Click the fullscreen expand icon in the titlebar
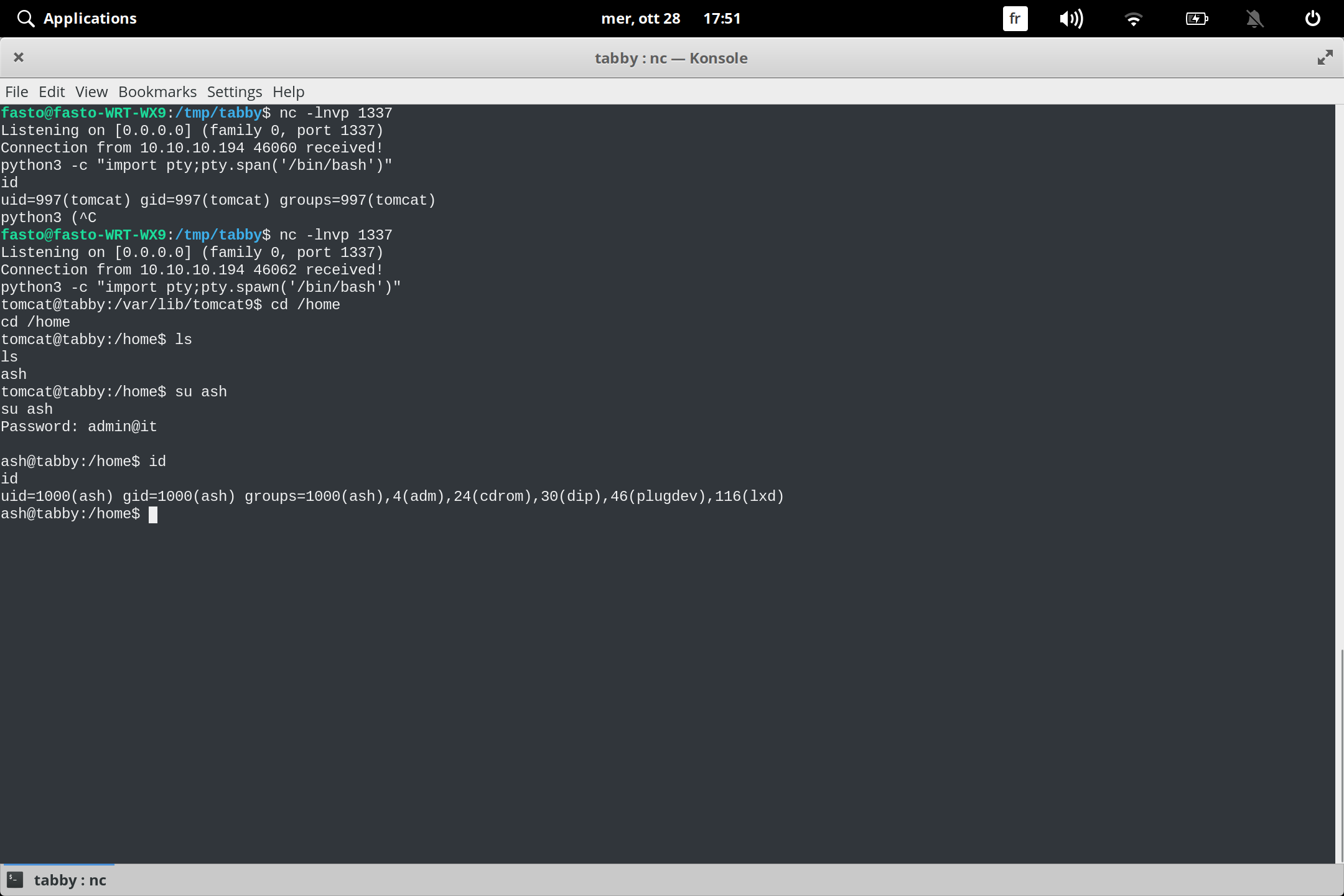This screenshot has width=1344, height=896. click(x=1325, y=57)
